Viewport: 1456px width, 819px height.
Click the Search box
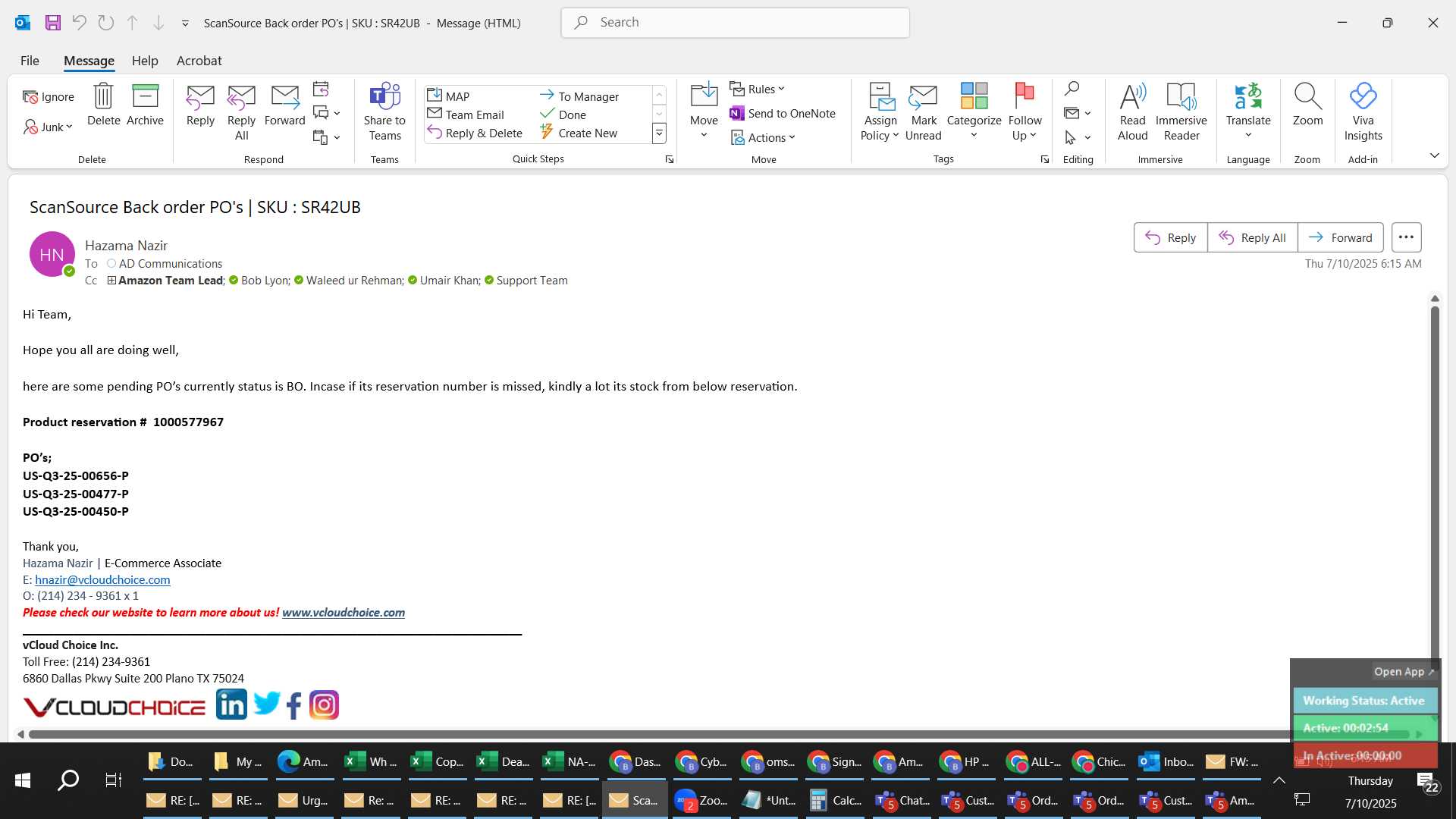coord(735,23)
